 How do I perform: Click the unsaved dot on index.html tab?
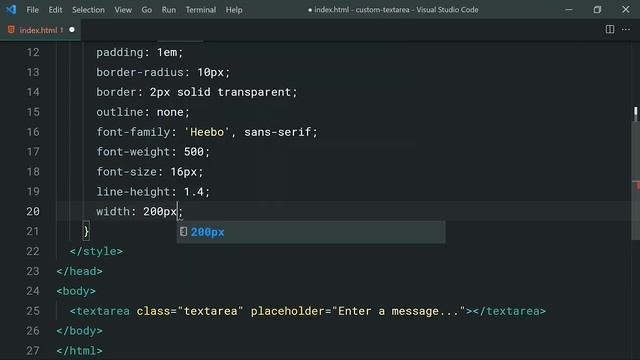tap(72, 30)
